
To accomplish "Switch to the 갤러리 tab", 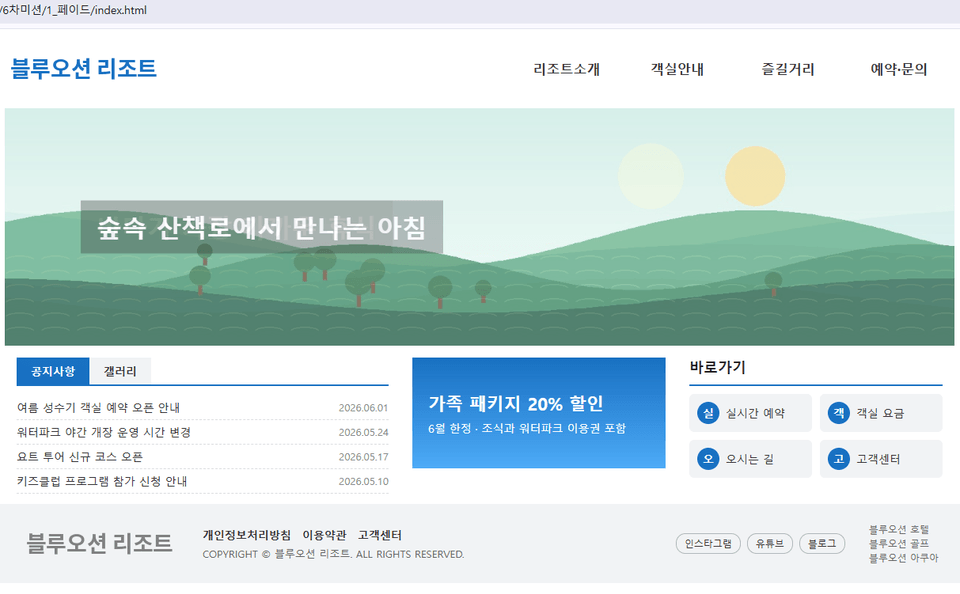I will pyautogui.click(x=120, y=371).
